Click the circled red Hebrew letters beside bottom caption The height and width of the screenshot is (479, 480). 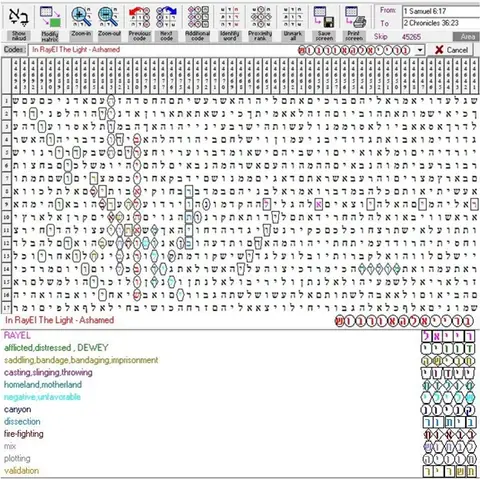(404, 321)
